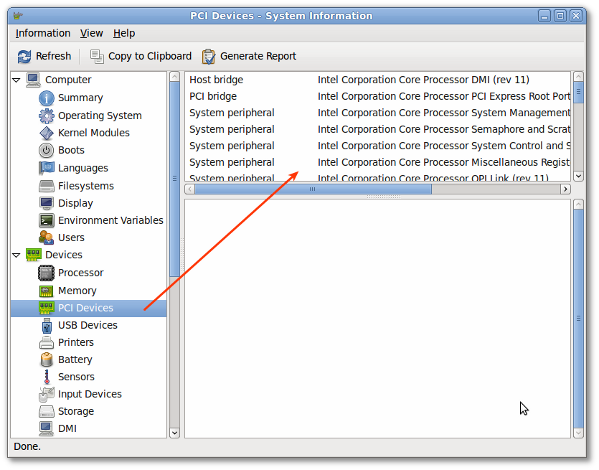Select the Host bridge row
Screen dimensions: 599x470
(378, 80)
